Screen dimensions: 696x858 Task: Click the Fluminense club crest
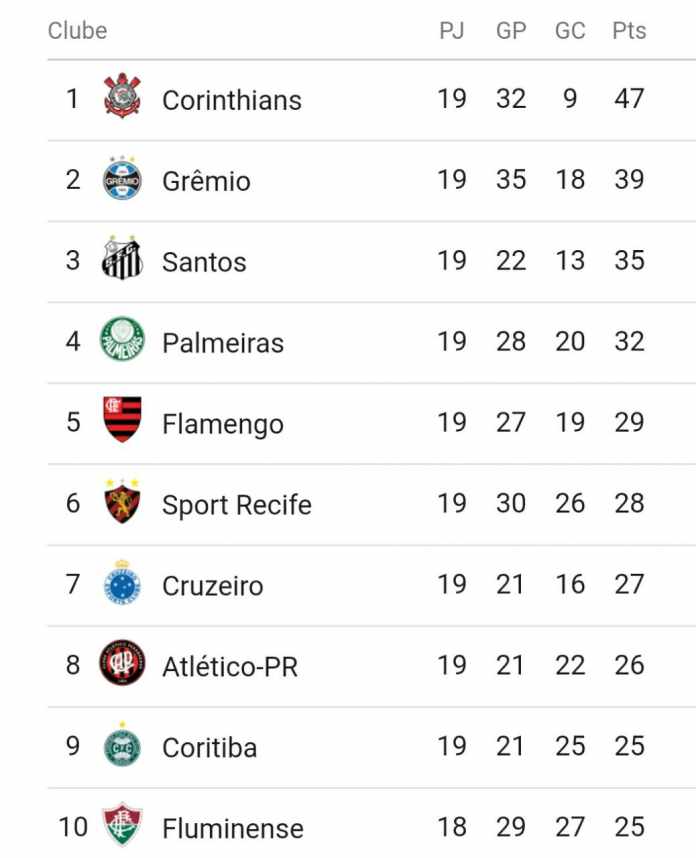[123, 825]
